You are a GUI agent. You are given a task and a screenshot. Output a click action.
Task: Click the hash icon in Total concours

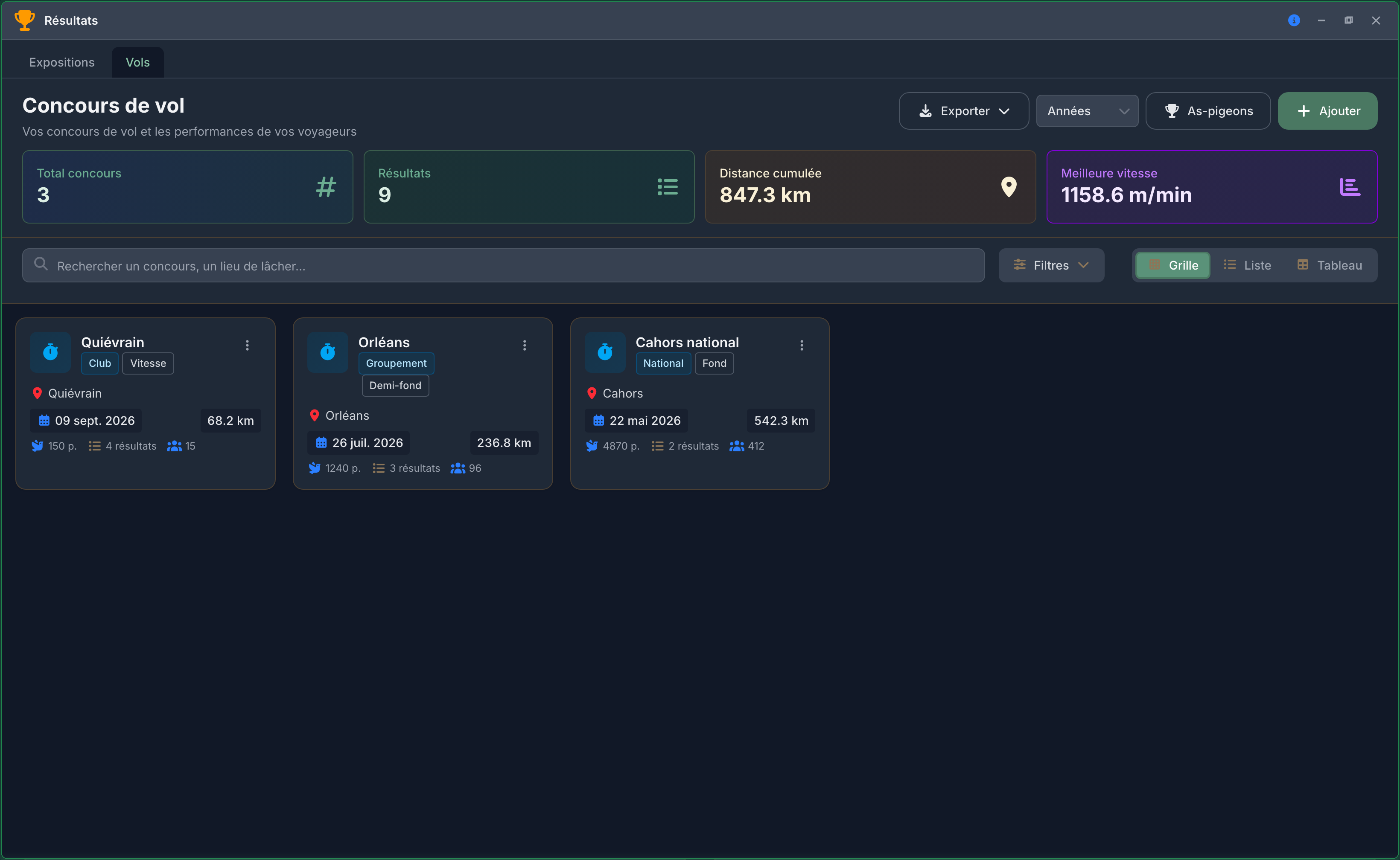[326, 186]
